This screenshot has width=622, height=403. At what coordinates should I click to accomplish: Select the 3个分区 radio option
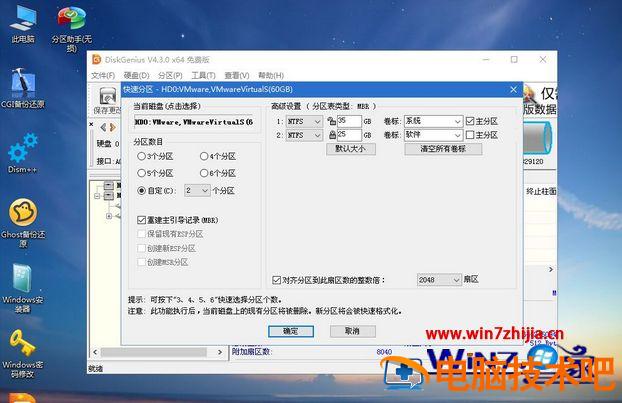point(141,157)
